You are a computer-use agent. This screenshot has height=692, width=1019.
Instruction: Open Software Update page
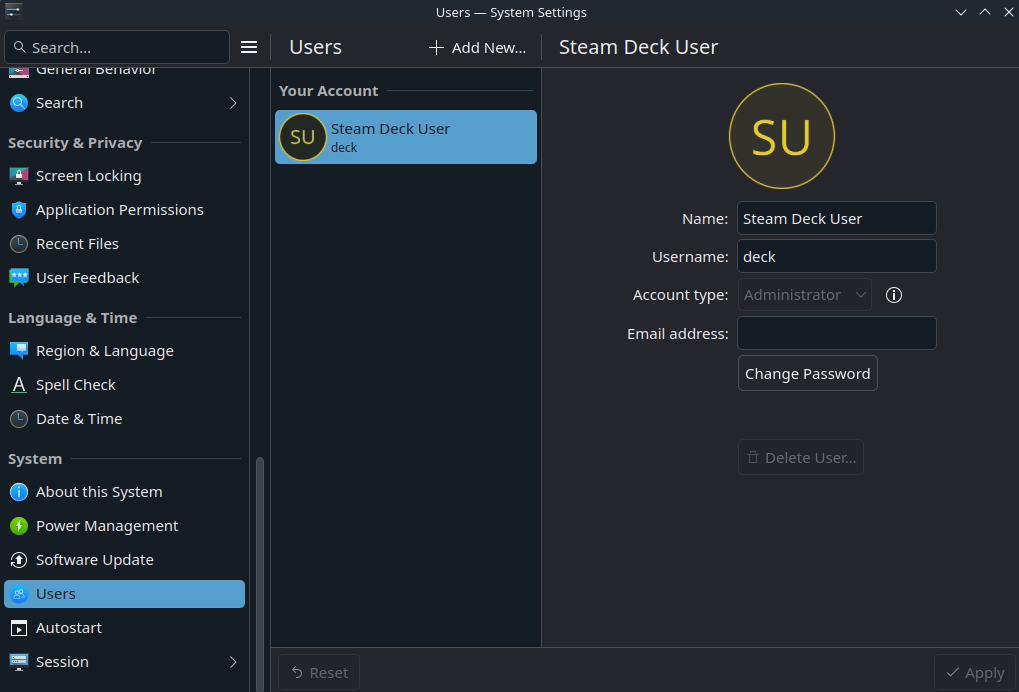[x=124, y=560]
